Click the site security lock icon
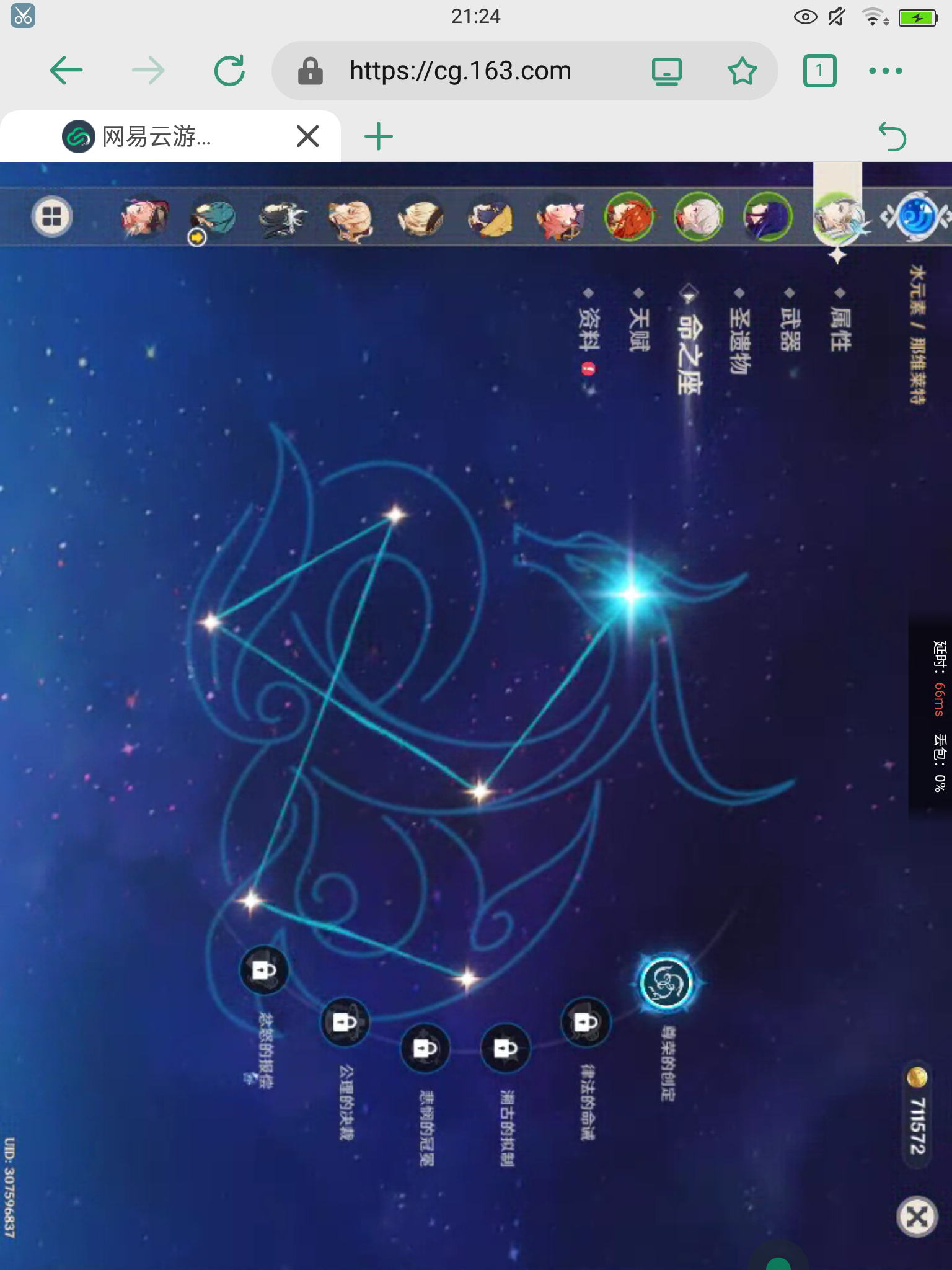Image resolution: width=952 pixels, height=1270 pixels. [x=310, y=71]
